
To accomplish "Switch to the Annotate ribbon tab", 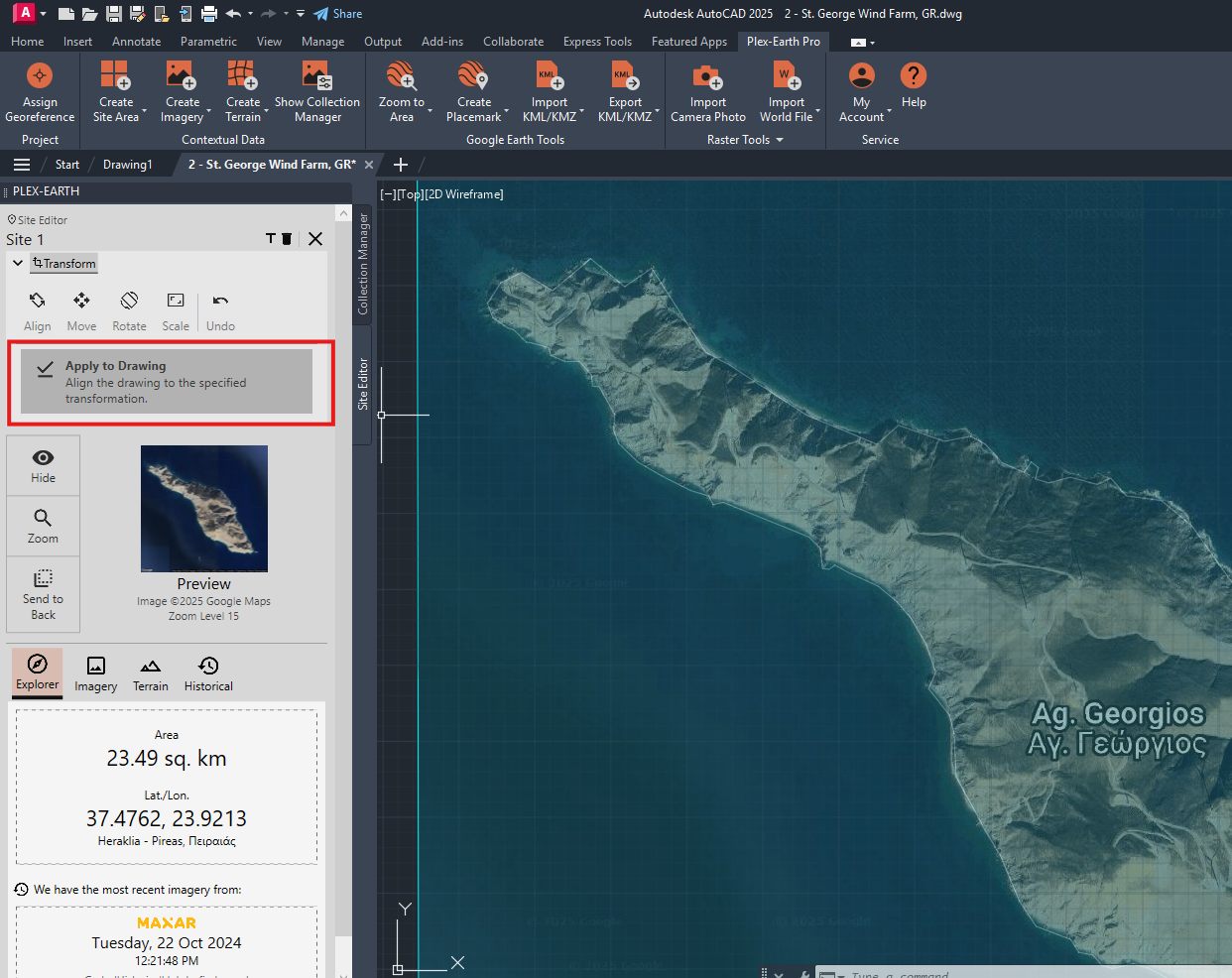I will 136,42.
